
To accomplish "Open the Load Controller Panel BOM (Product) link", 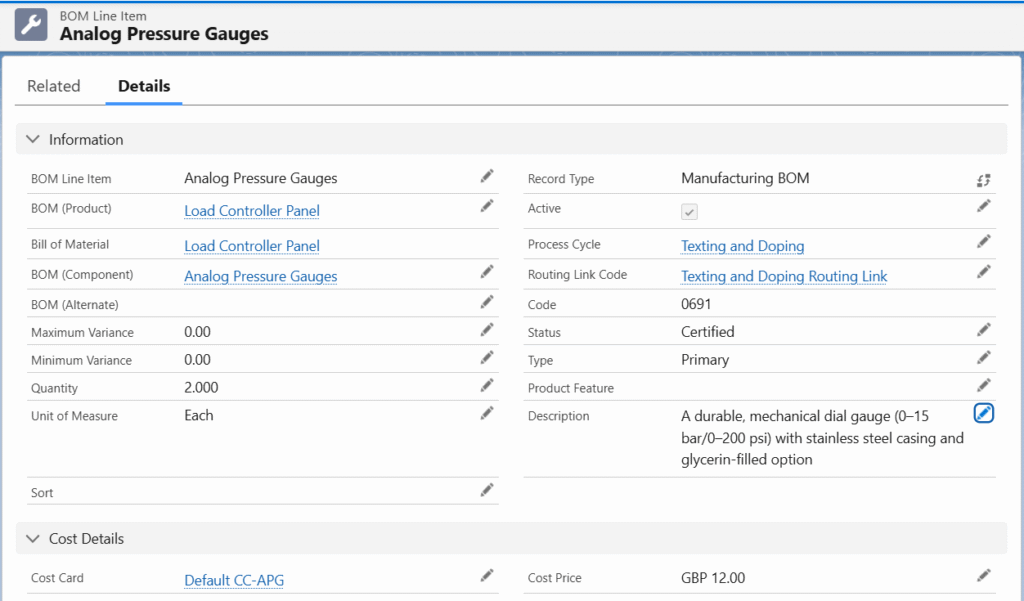I will [x=252, y=211].
